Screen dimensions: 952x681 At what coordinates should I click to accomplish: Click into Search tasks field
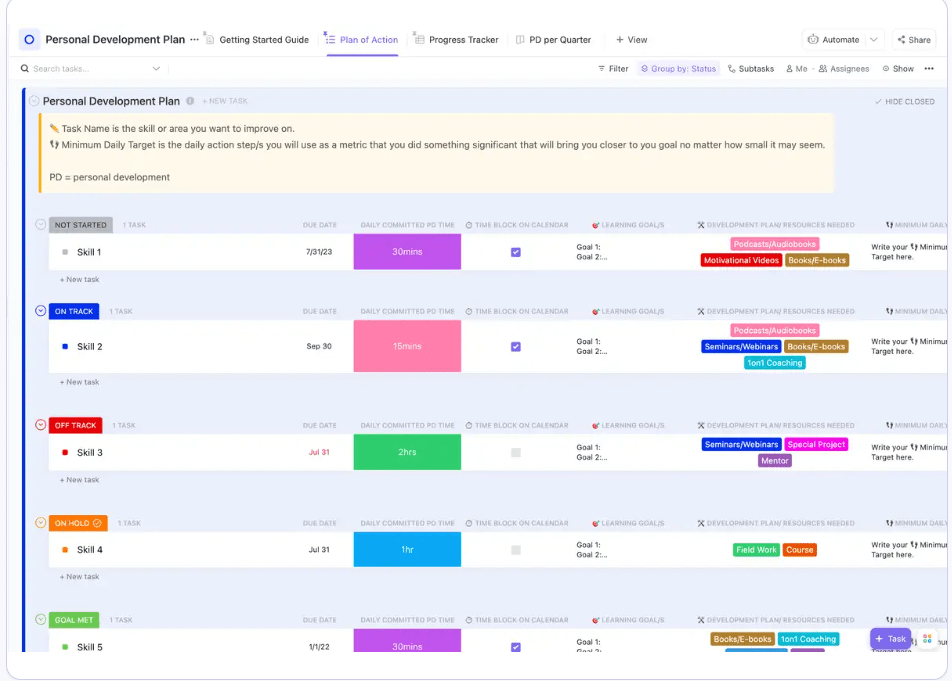tap(90, 69)
